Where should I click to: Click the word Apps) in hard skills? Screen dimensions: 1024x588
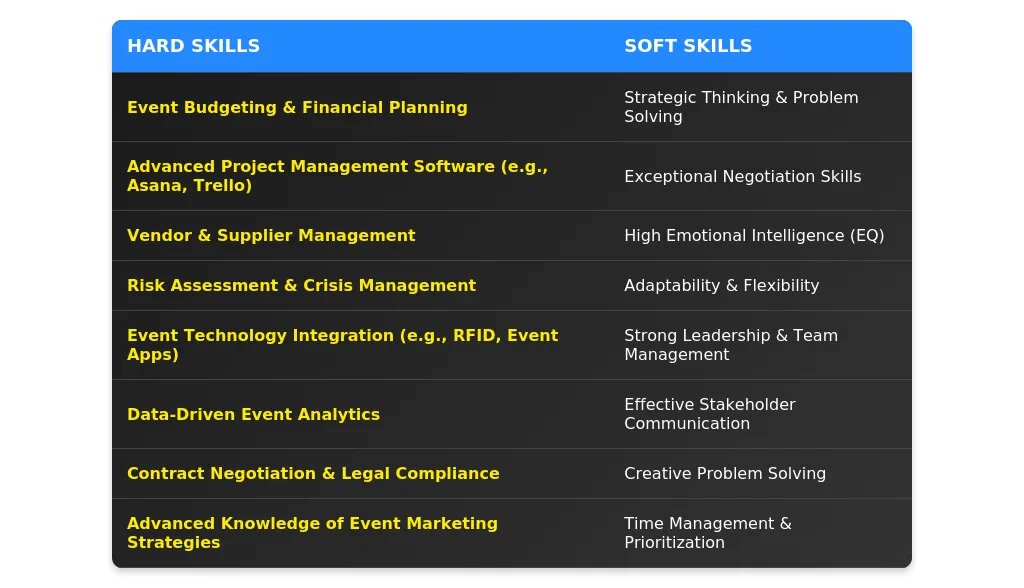153,355
